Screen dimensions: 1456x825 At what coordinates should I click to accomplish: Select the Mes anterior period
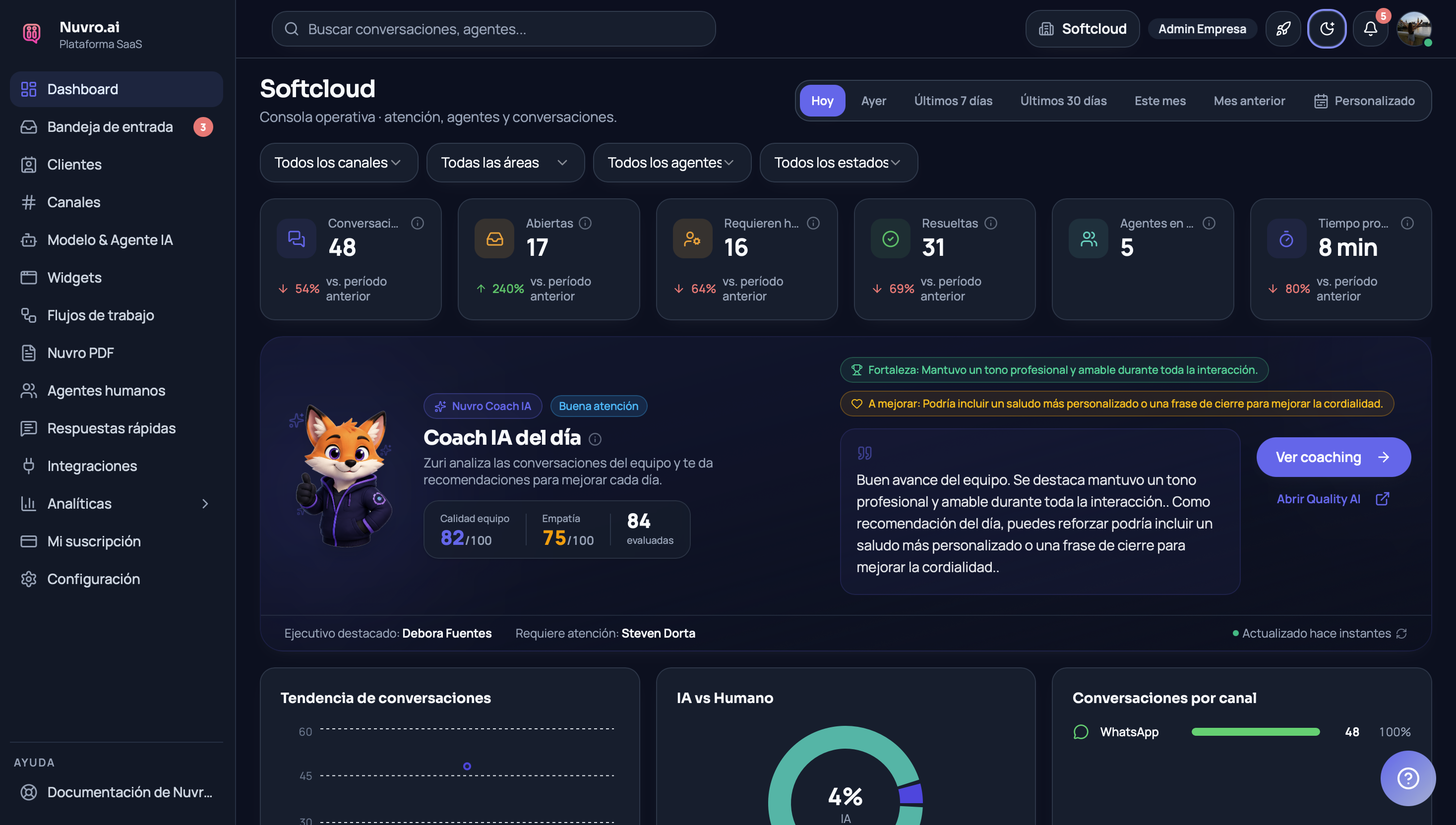click(x=1249, y=101)
